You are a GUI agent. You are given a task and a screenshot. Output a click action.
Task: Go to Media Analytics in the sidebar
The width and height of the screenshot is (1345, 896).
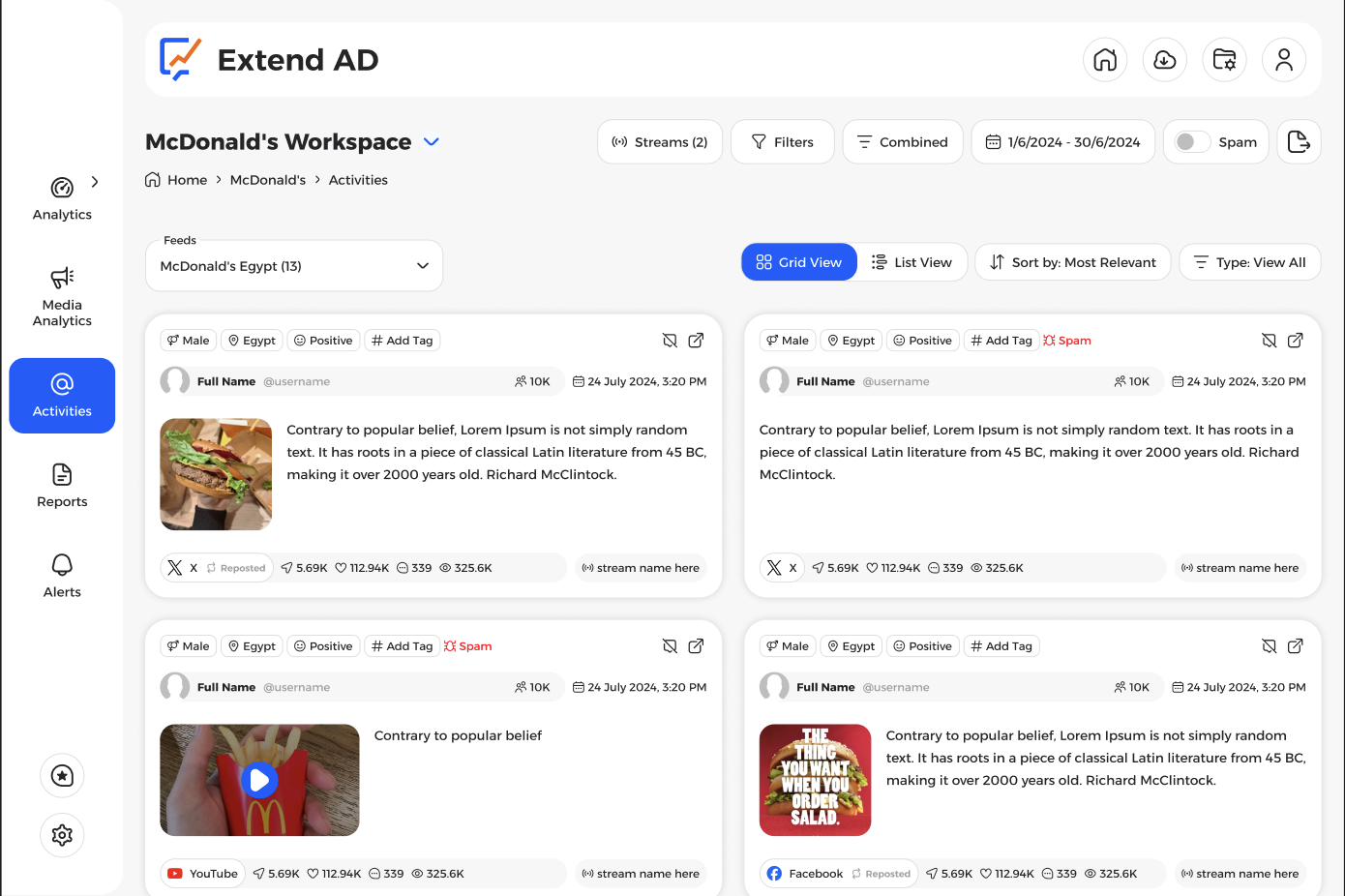[62, 298]
